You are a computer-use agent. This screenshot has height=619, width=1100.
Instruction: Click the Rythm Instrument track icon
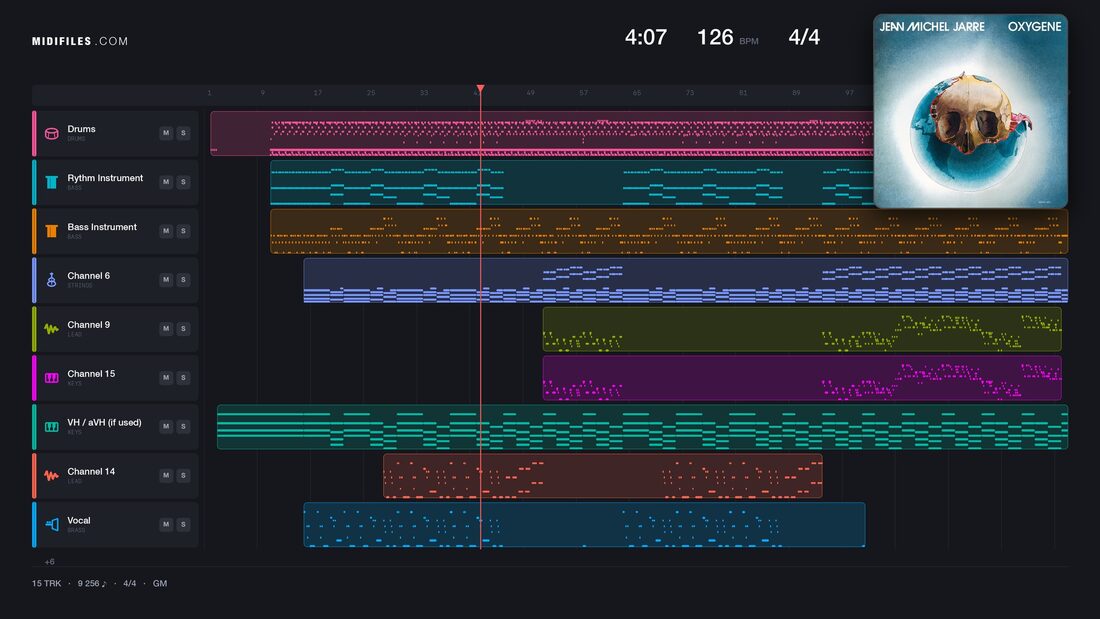click(x=51, y=182)
